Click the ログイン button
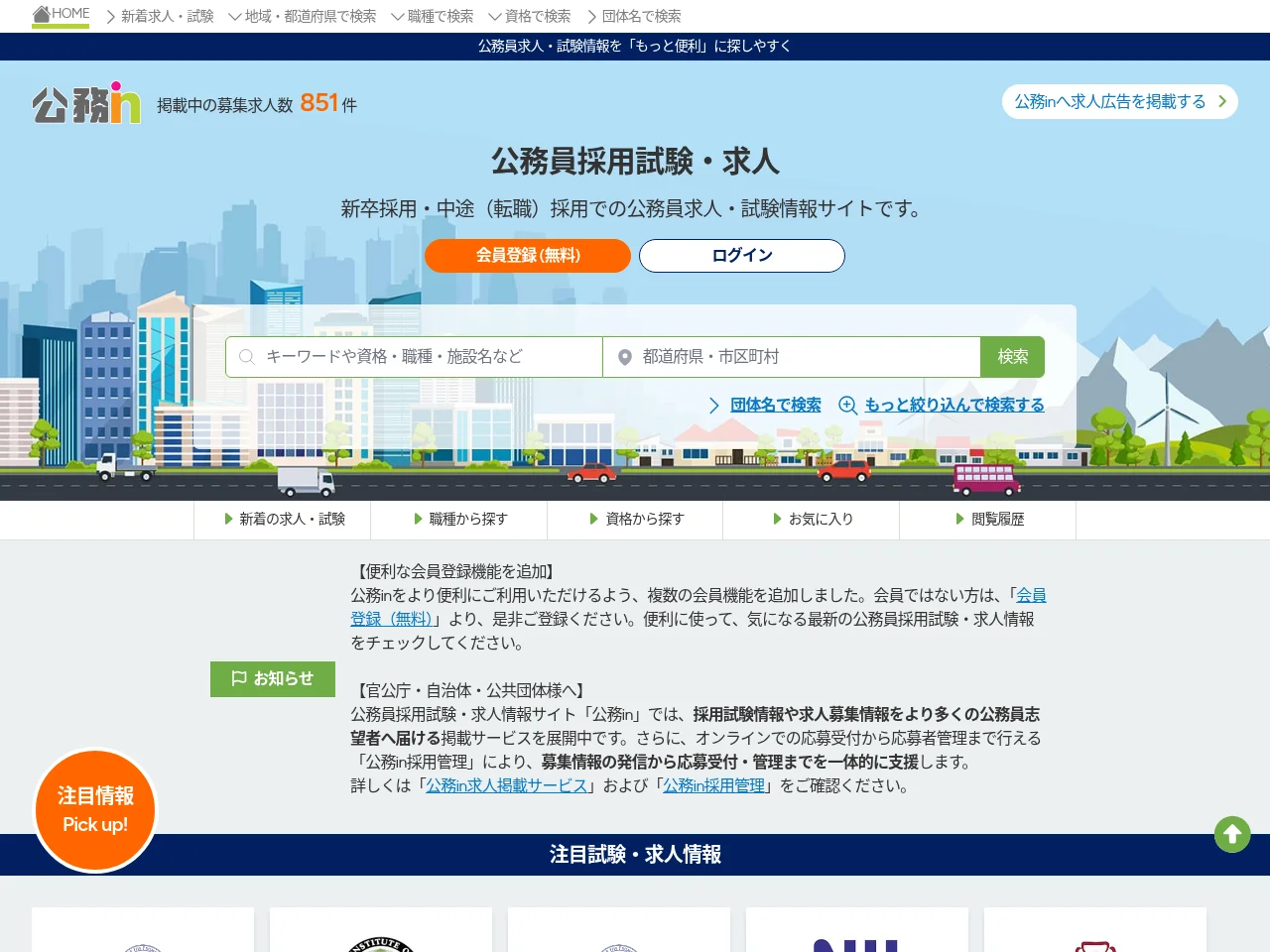 click(742, 256)
